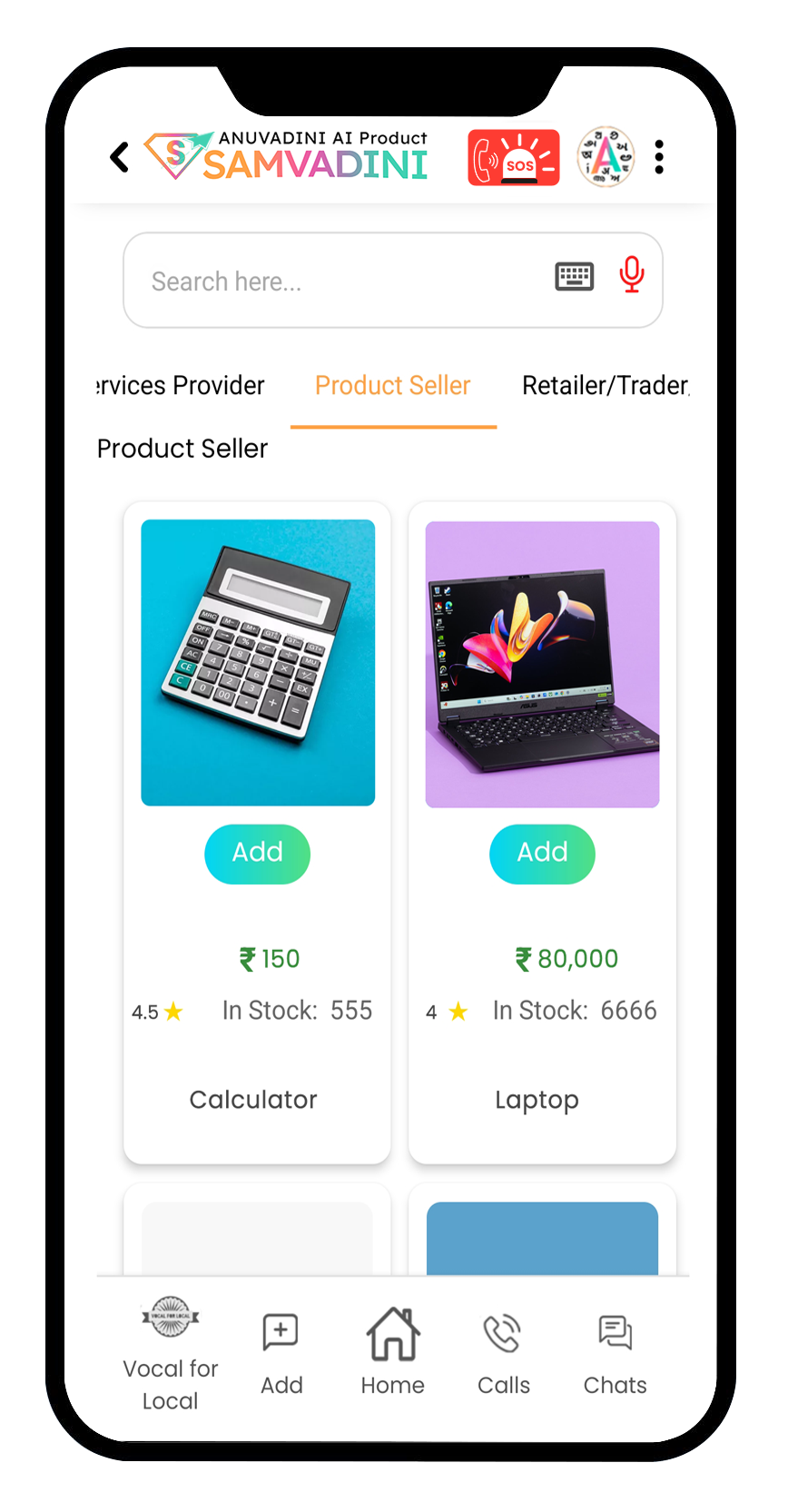Add the Calculator to cart
788x1512 pixels.
tap(258, 854)
